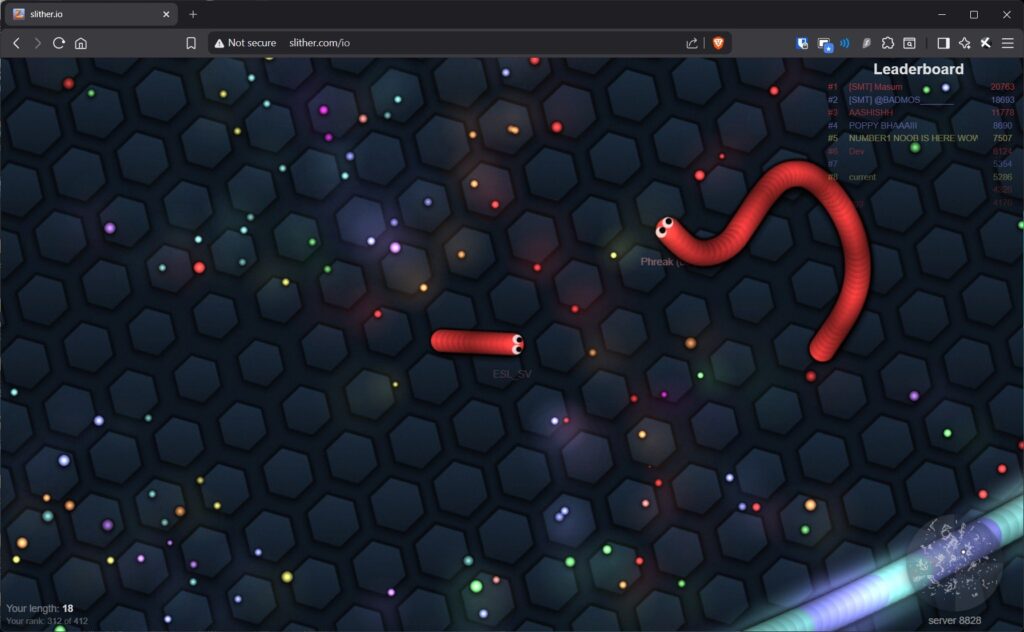Click the large red snake's head

pyautogui.click(x=665, y=228)
